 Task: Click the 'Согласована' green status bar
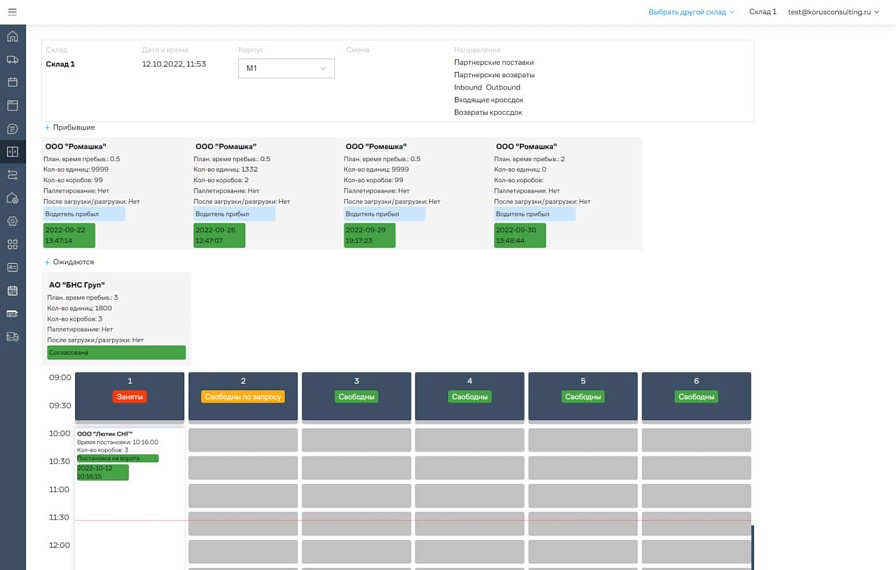116,352
